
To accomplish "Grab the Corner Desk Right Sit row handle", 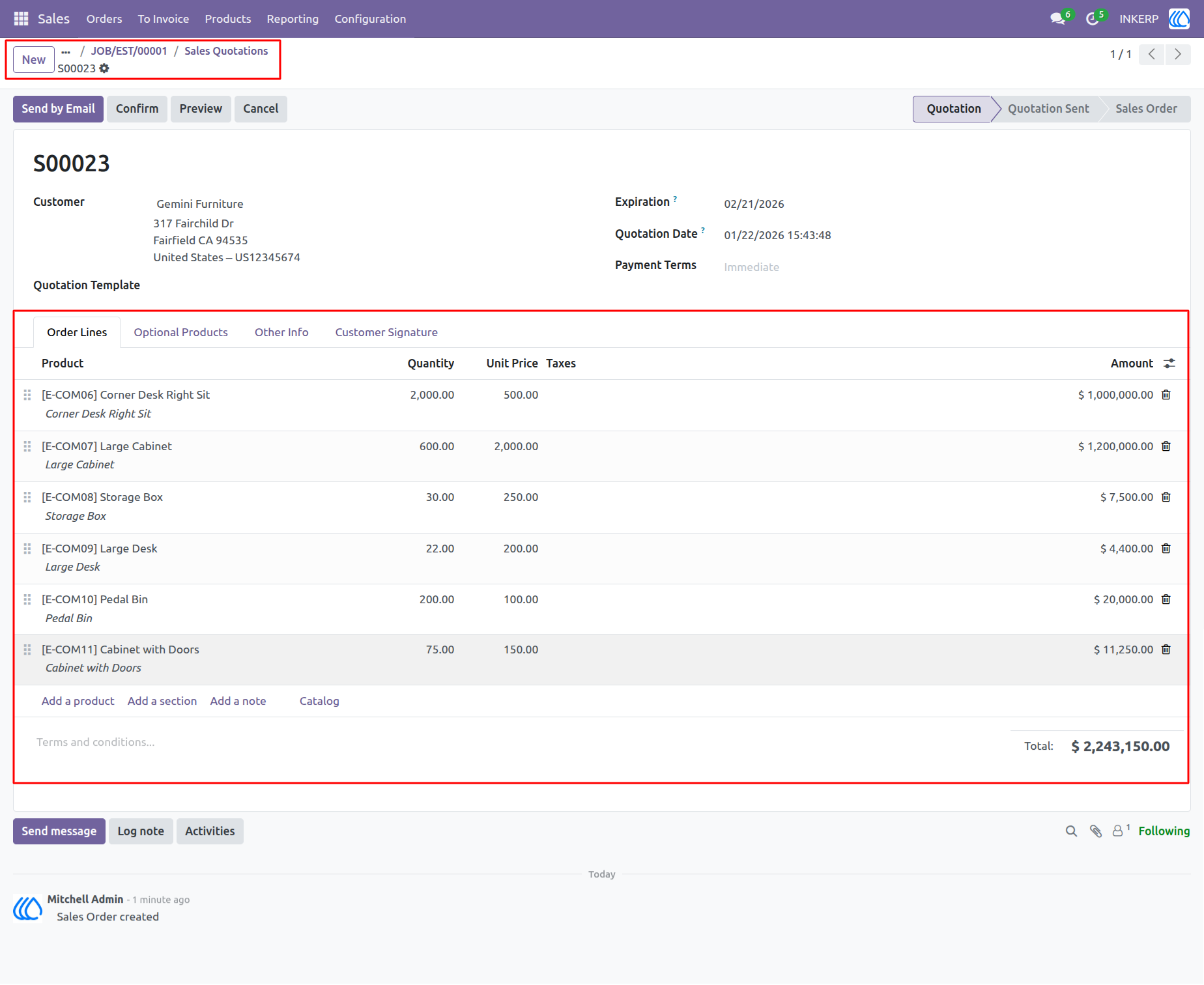I will click(27, 395).
